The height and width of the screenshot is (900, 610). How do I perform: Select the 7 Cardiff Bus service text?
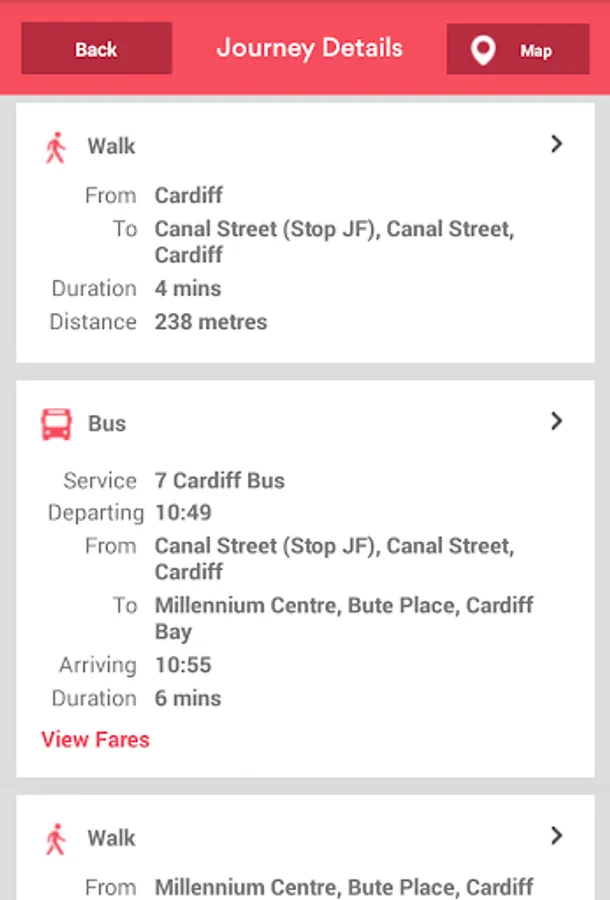point(220,480)
